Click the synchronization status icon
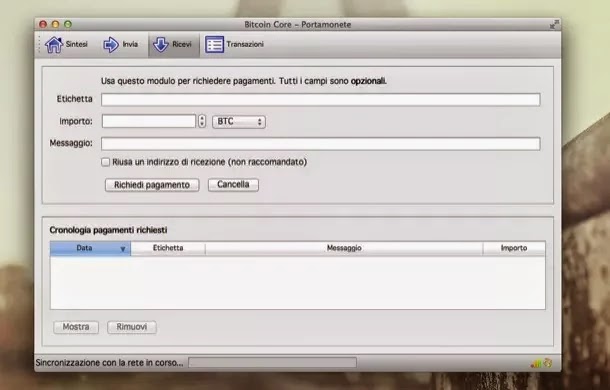Viewport: 610px width, 390px height. [548, 363]
